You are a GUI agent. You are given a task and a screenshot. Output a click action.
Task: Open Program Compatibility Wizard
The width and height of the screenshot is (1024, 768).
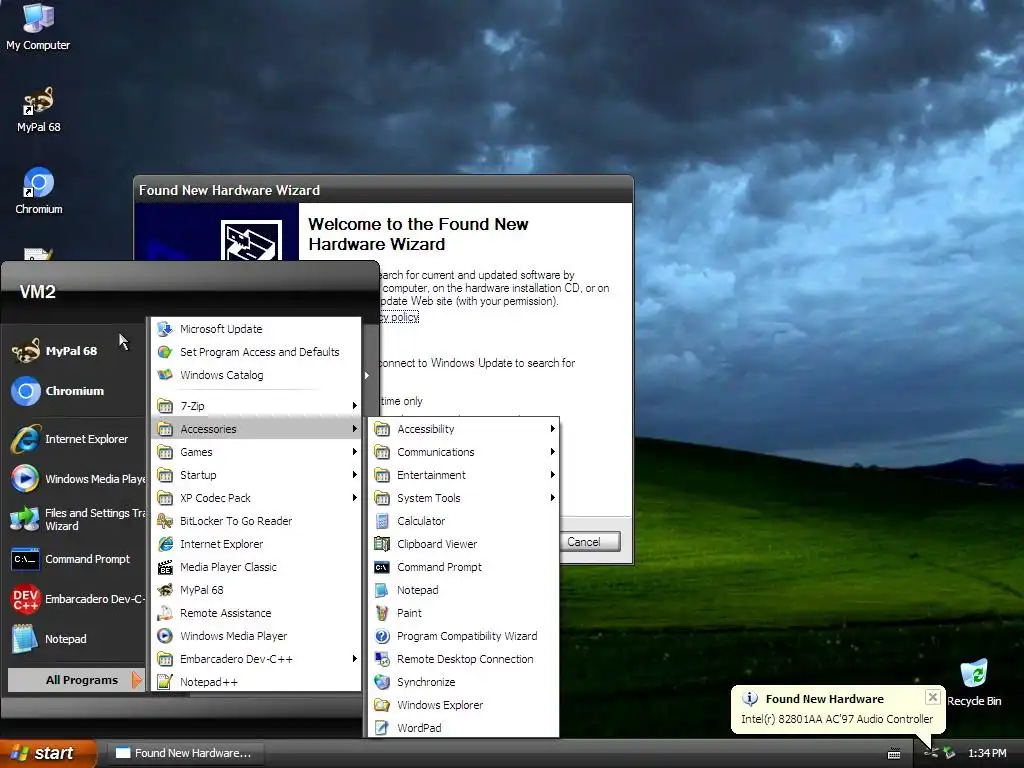click(464, 636)
